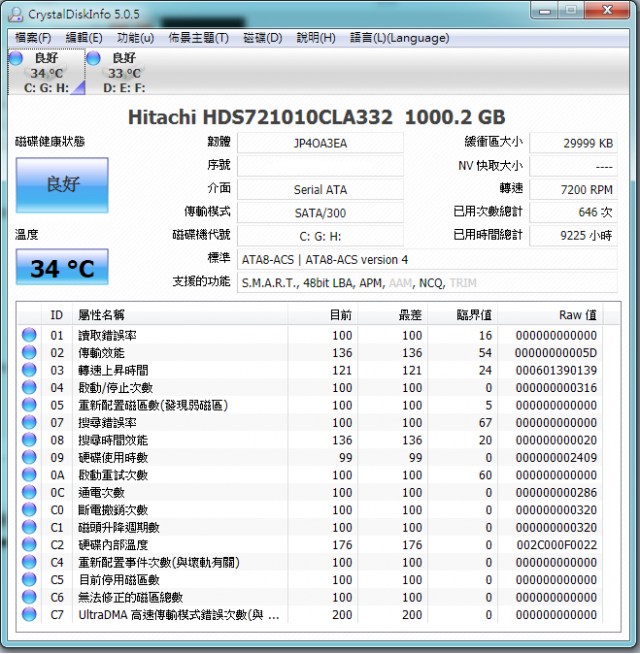Click status circle for C: G: H: disk
Screen dimensions: 640x654
point(16,58)
